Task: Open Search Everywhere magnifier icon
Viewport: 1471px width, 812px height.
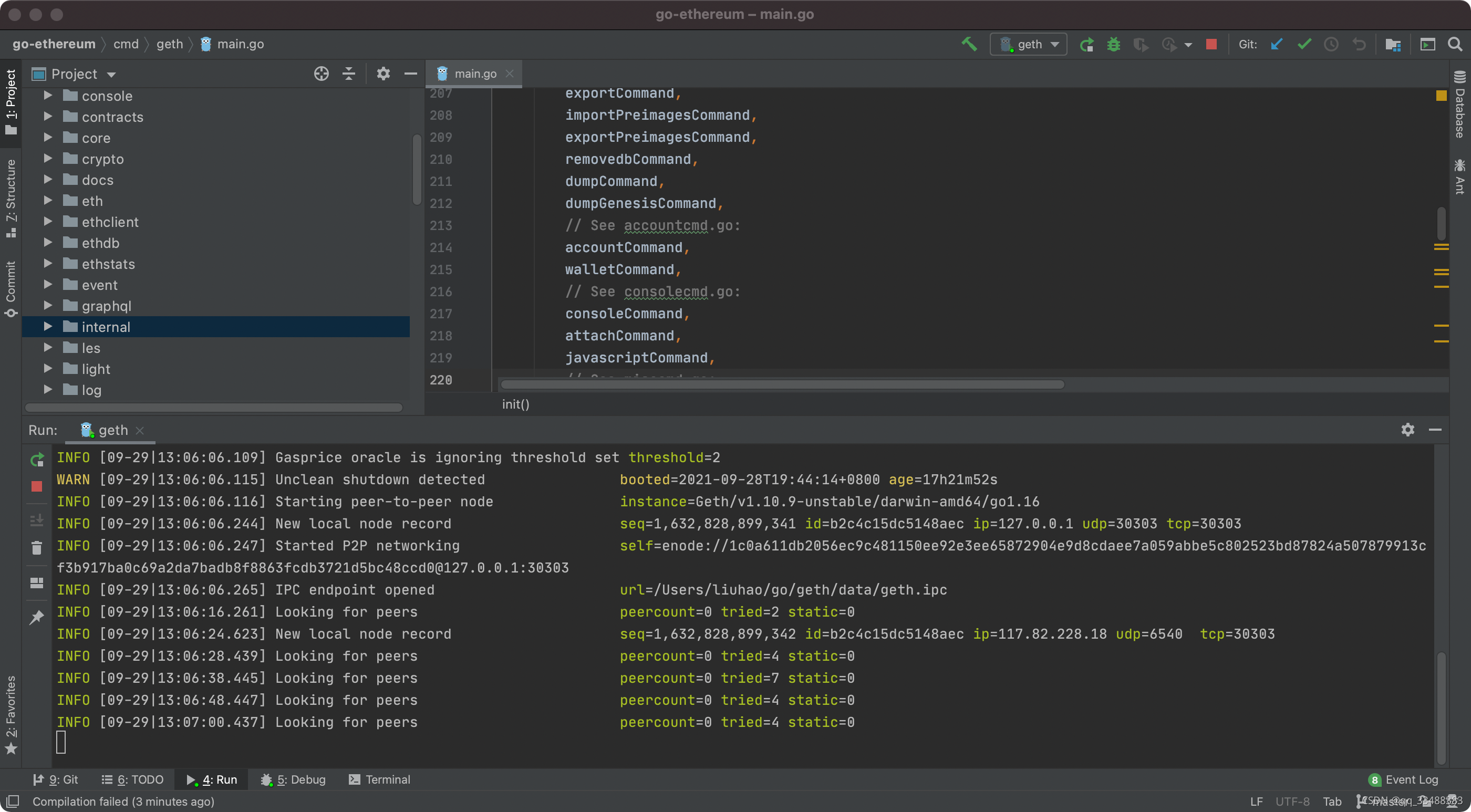Action: click(x=1454, y=44)
